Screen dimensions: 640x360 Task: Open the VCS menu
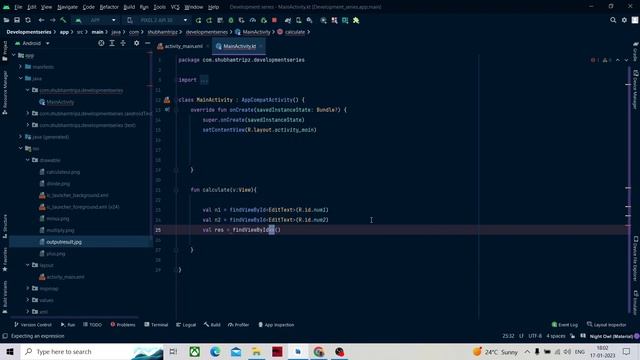tap(175, 7)
